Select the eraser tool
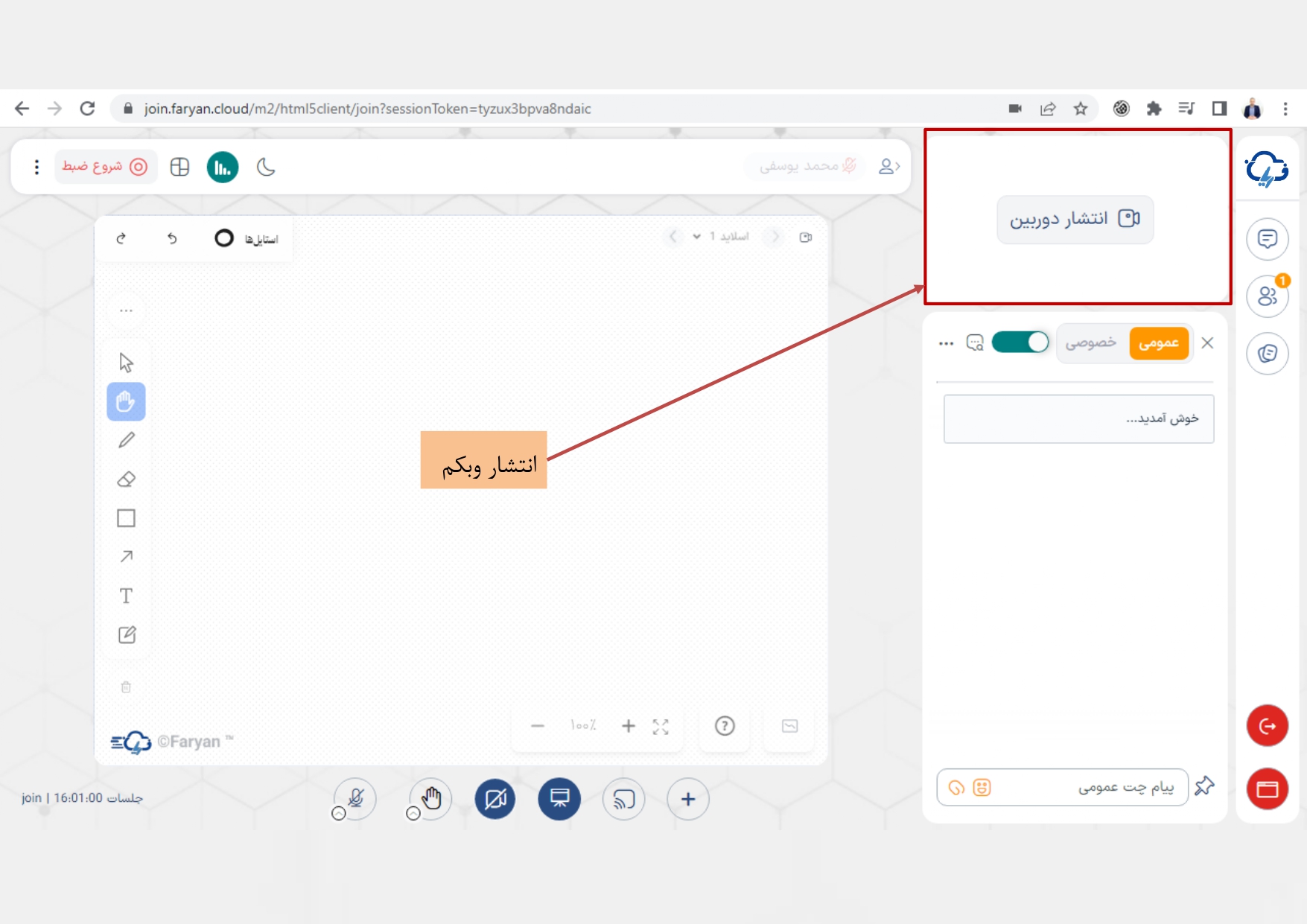This screenshot has height=924, width=1307. [127, 479]
